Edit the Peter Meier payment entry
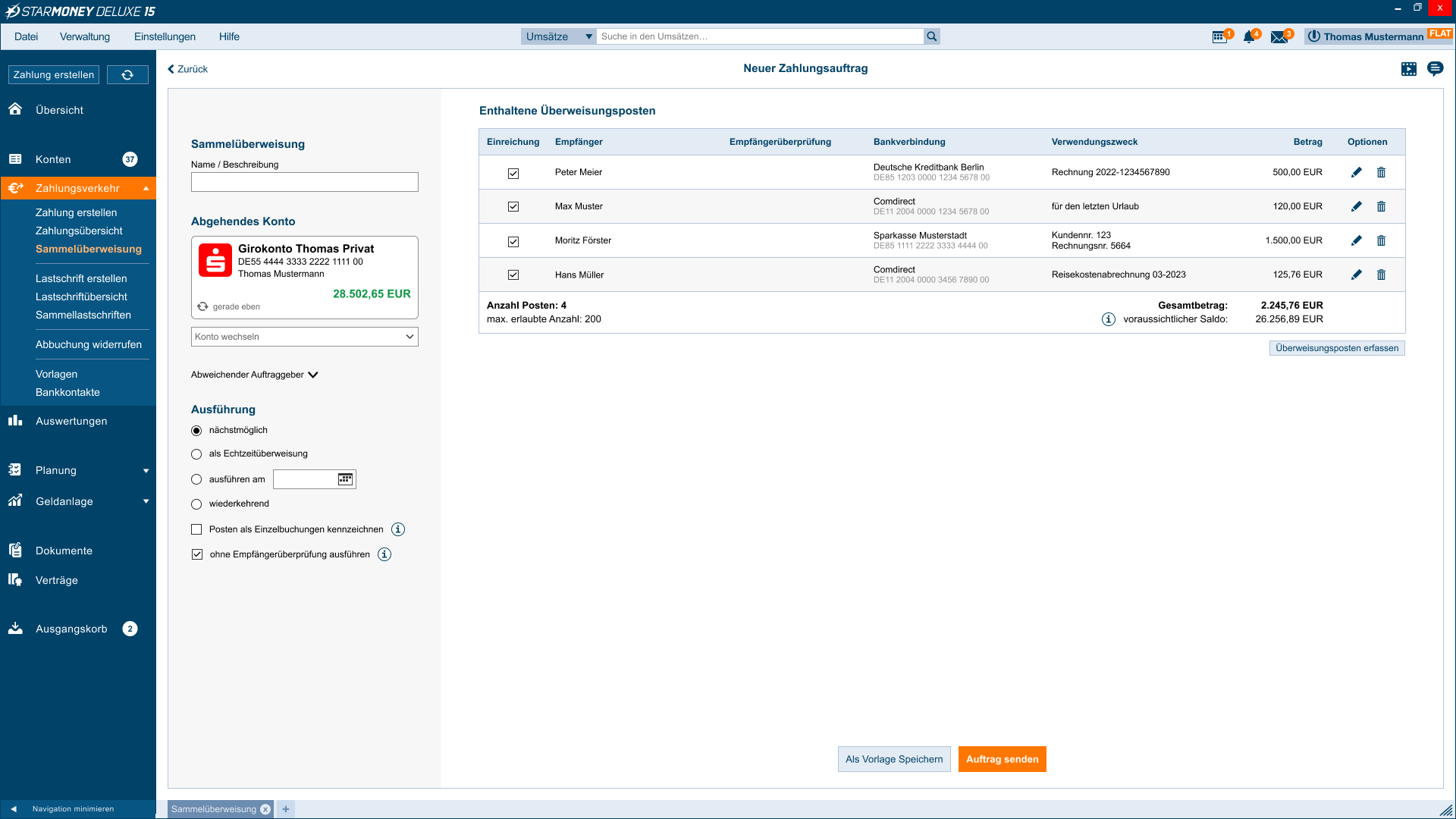Image resolution: width=1456 pixels, height=819 pixels. pyautogui.click(x=1357, y=172)
